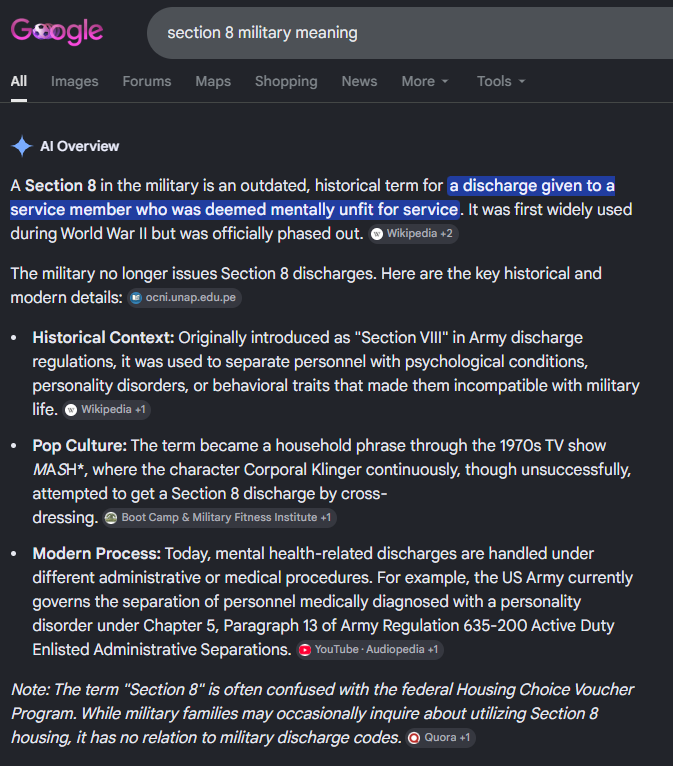Click the AI Overview sparkle icon

point(22,146)
